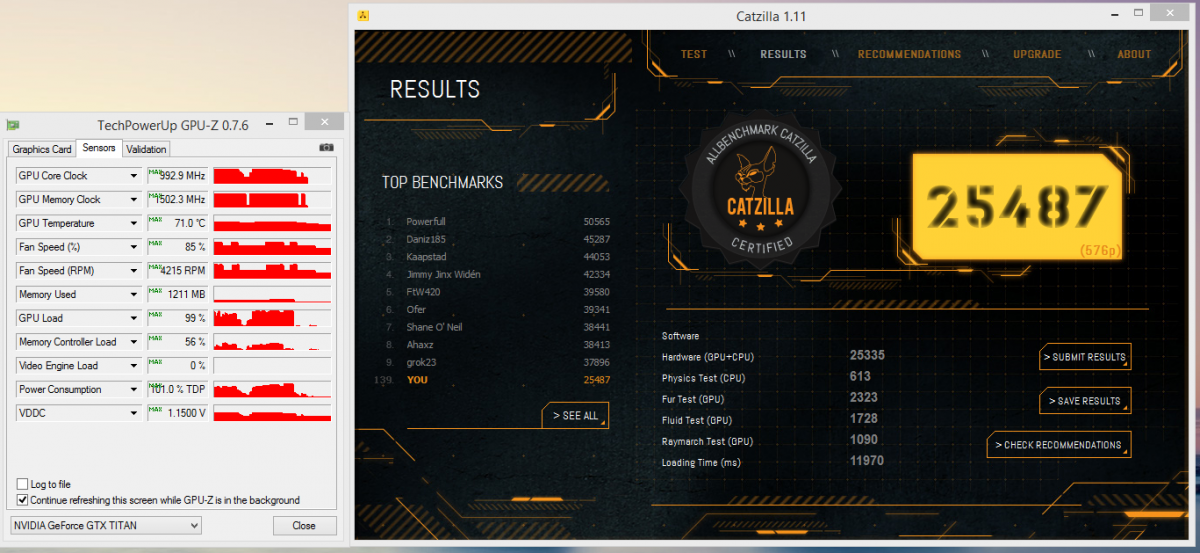The height and width of the screenshot is (553, 1200).
Task: Open the ABOUT section in Catzilla
Action: pyautogui.click(x=1134, y=54)
